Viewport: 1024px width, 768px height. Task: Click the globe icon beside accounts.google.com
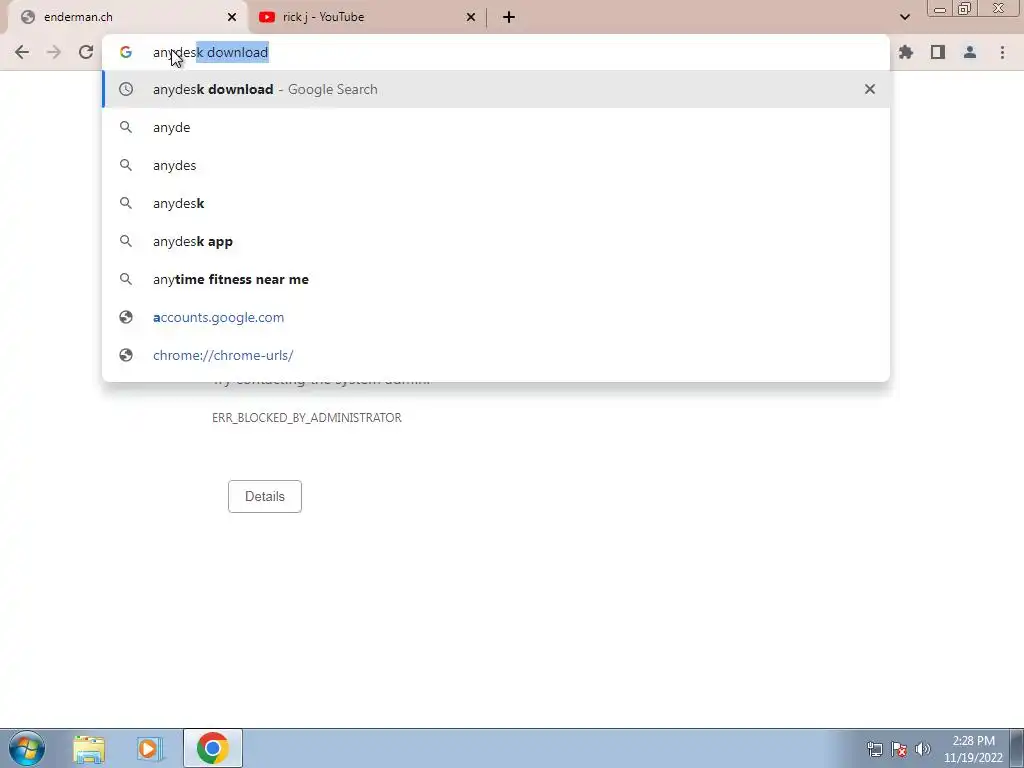[125, 317]
